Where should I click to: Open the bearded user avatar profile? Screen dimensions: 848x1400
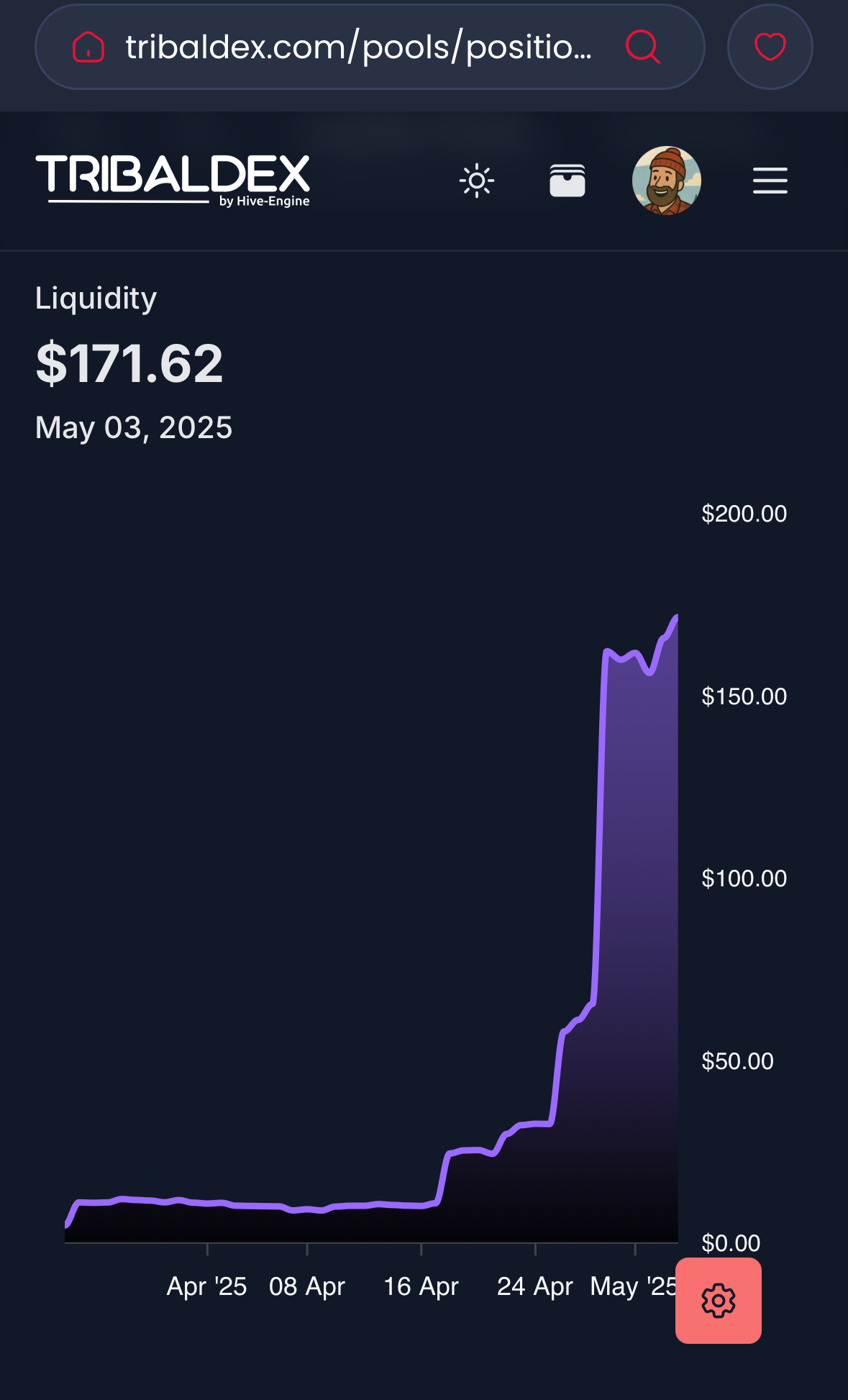[667, 181]
